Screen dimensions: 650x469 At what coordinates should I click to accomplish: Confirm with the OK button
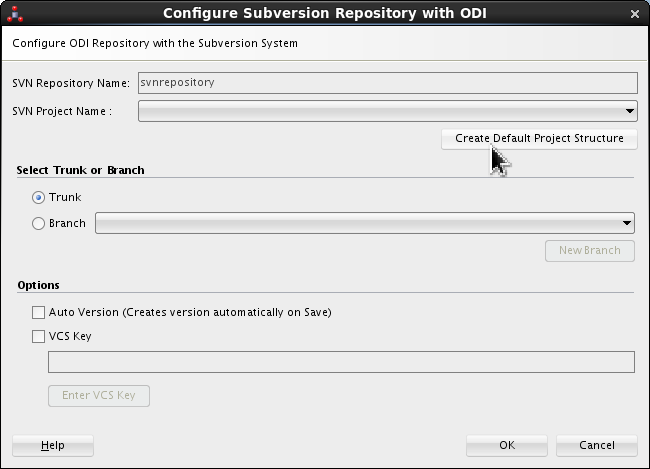pos(507,445)
